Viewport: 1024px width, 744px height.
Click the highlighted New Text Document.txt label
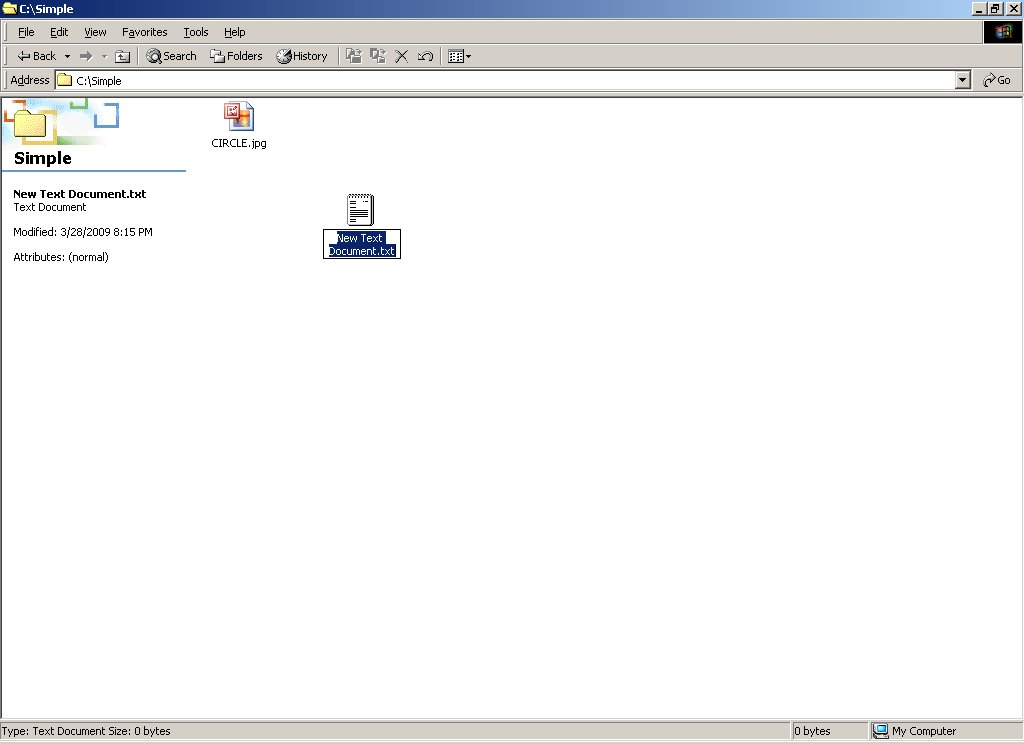click(x=362, y=244)
